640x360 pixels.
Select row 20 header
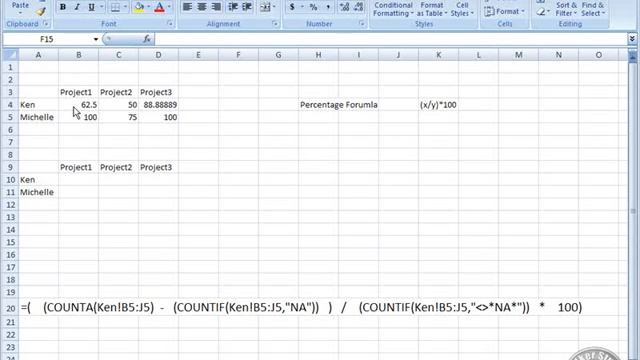(10, 308)
